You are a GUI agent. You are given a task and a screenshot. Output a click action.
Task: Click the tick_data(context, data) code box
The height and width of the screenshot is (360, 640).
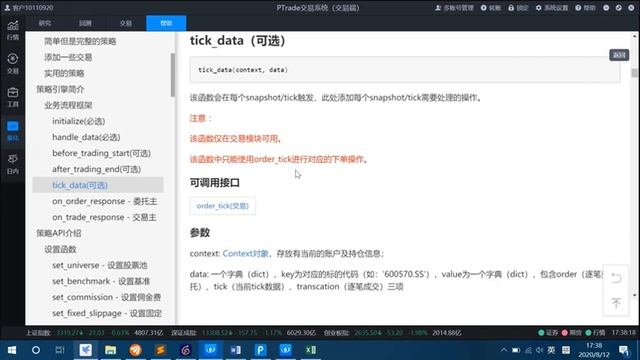[404, 70]
